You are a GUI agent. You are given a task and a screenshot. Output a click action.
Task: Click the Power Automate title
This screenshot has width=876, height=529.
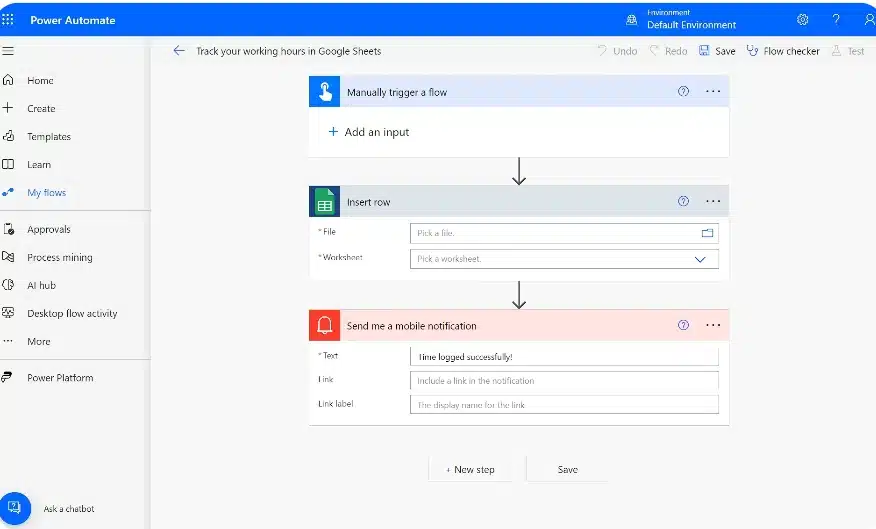pos(73,20)
